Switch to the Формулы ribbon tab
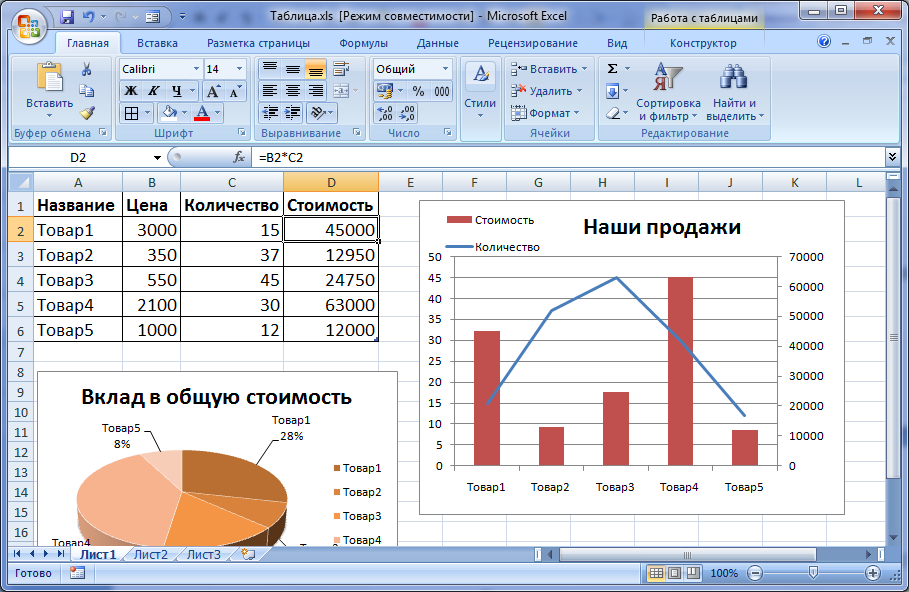The image size is (909, 592). (363, 43)
